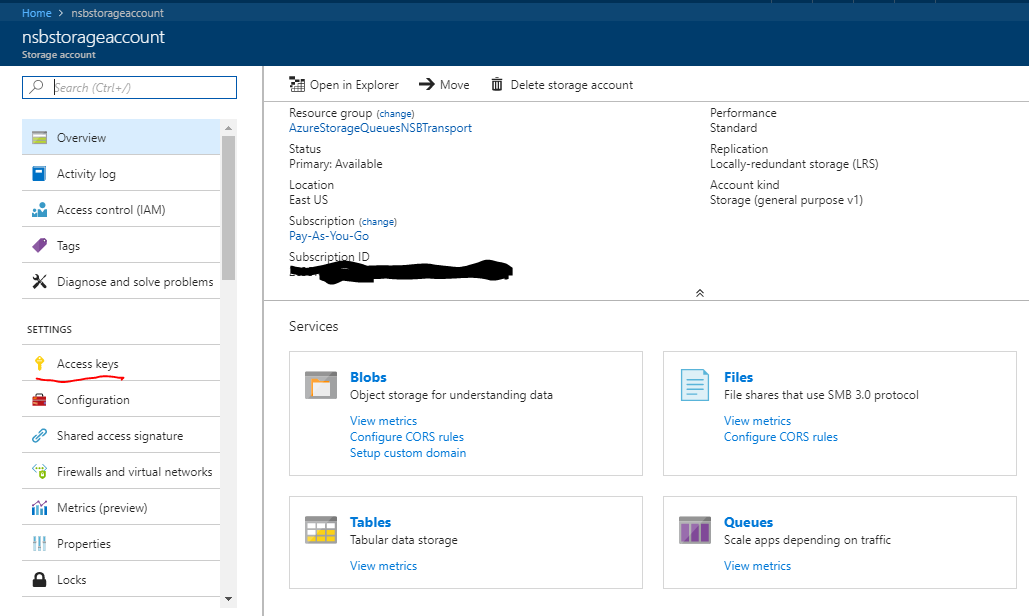
Task: Click sidebar scrollbar up arrow
Action: pyautogui.click(x=228, y=128)
